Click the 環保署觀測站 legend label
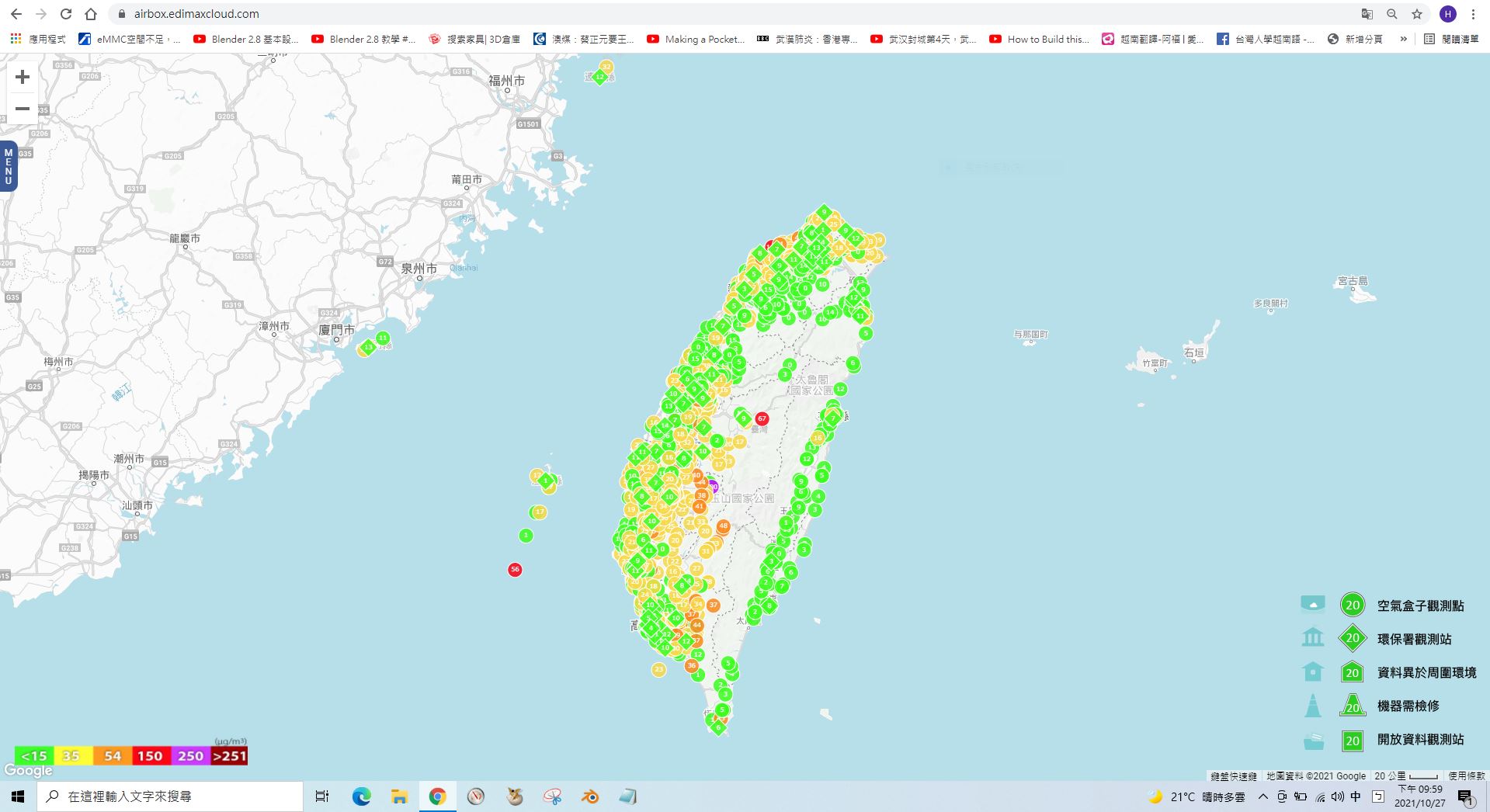The height and width of the screenshot is (812, 1490). [1414, 639]
